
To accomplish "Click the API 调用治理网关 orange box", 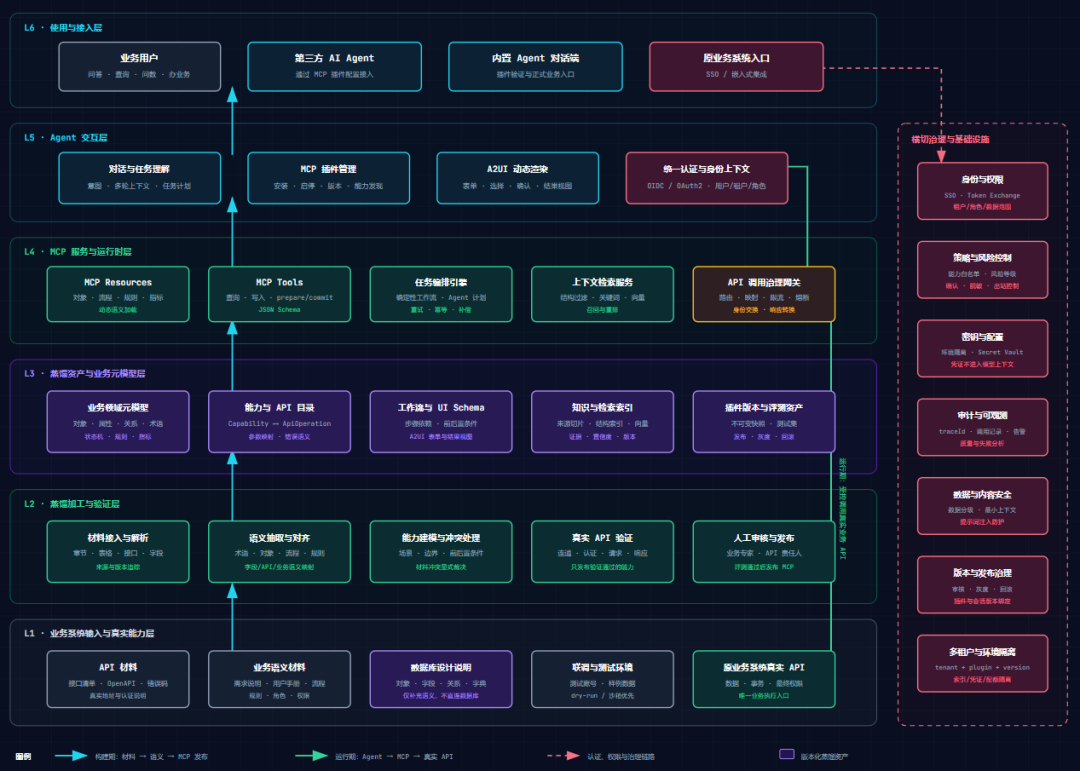I will coord(764,294).
